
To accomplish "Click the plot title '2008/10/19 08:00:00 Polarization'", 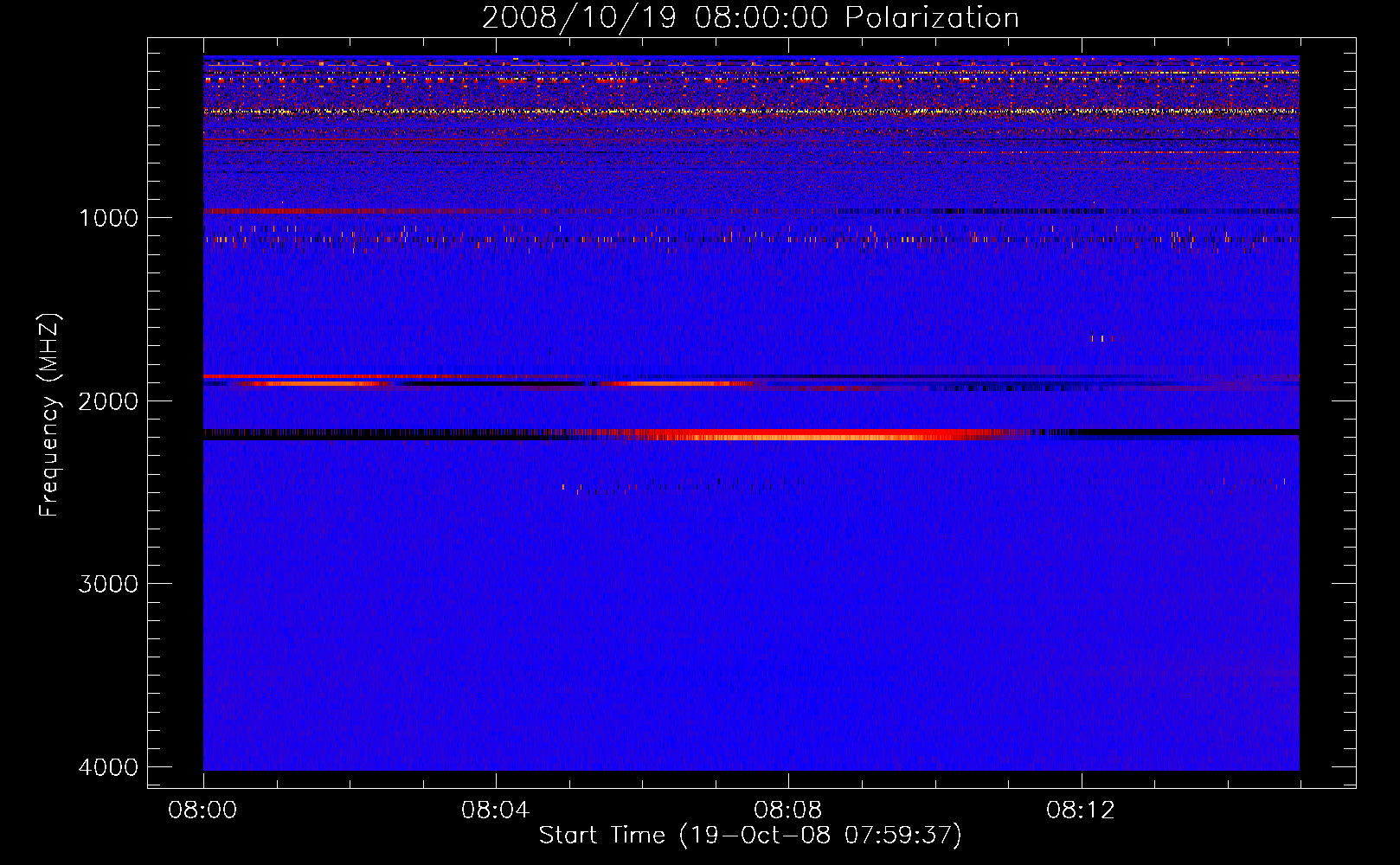I will tap(750, 18).
